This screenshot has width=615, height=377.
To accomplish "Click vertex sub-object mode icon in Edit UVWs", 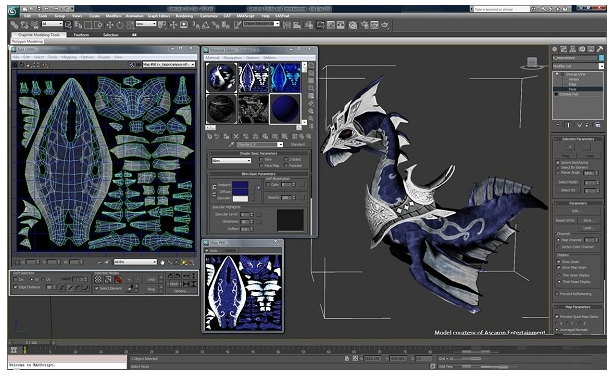I will [x=98, y=279].
